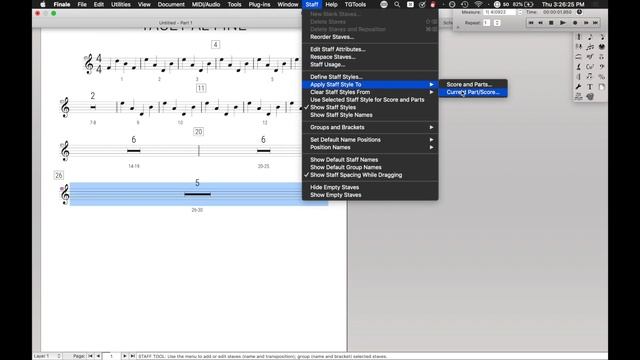Step playback forward one measure

pyautogui.click(x=586, y=23)
